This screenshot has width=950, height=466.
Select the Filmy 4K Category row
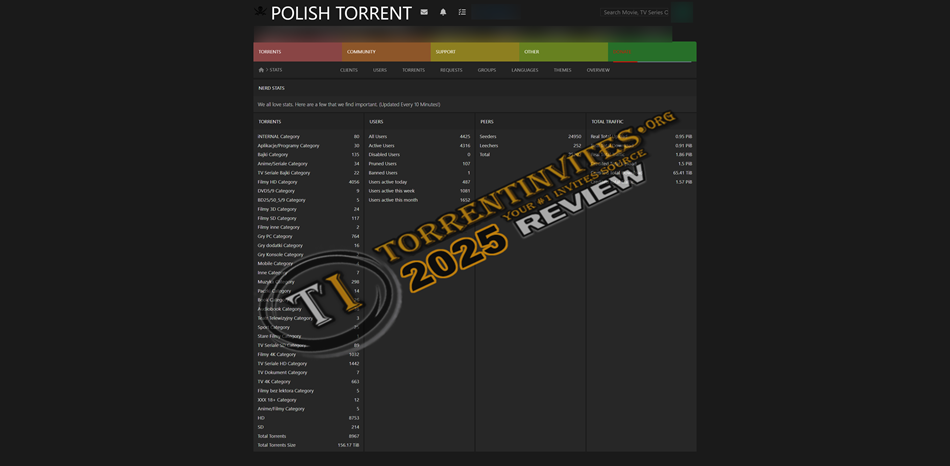(x=308, y=354)
